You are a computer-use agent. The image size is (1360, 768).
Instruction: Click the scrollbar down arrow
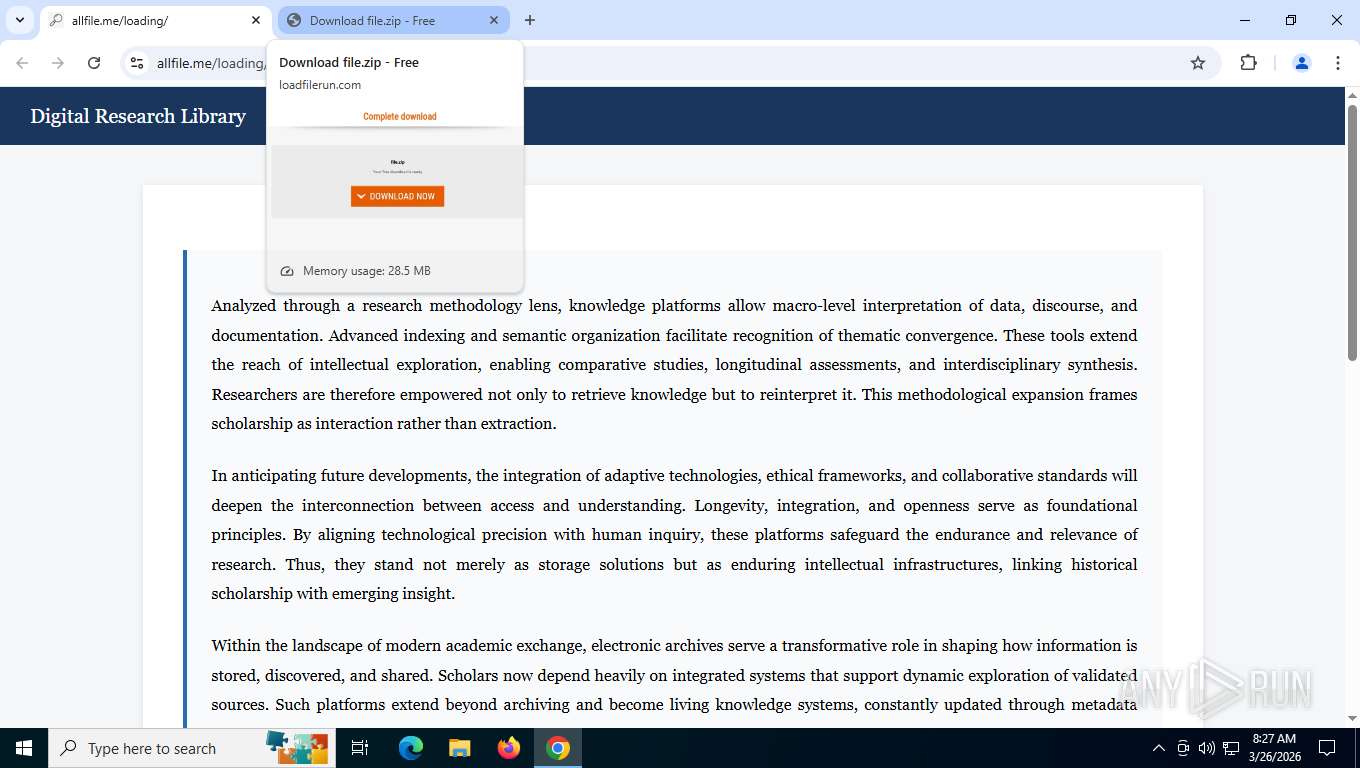point(1352,718)
